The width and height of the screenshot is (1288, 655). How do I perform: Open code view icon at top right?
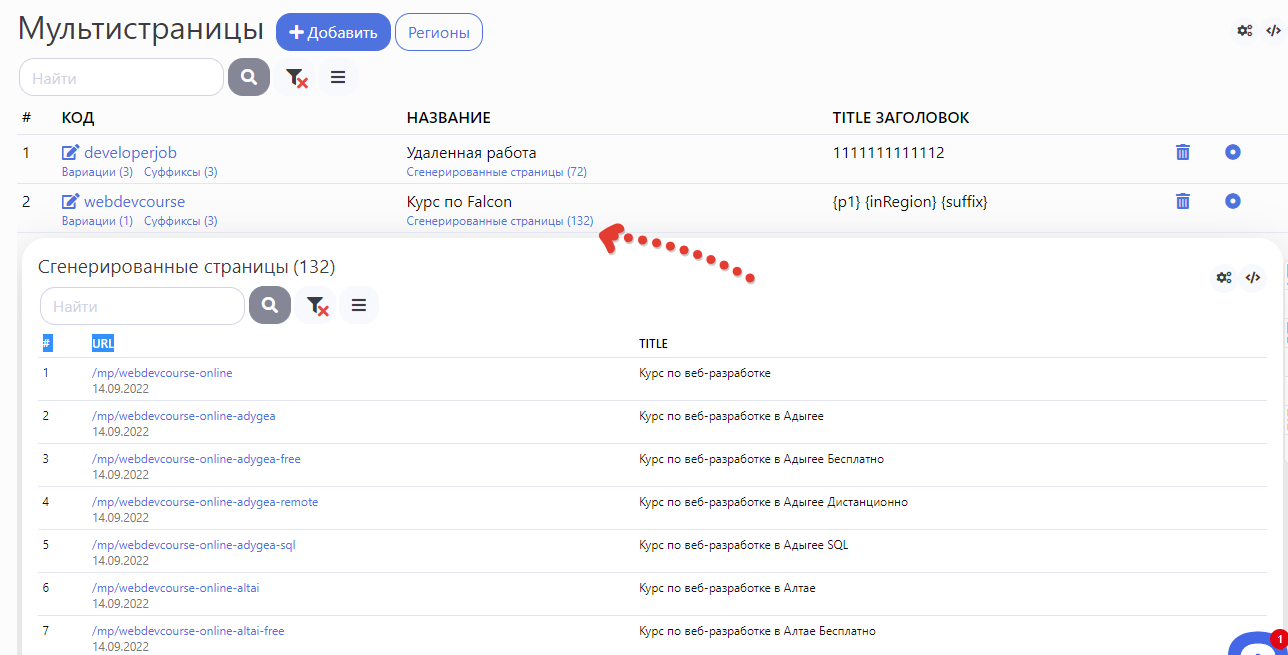pos(1273,30)
